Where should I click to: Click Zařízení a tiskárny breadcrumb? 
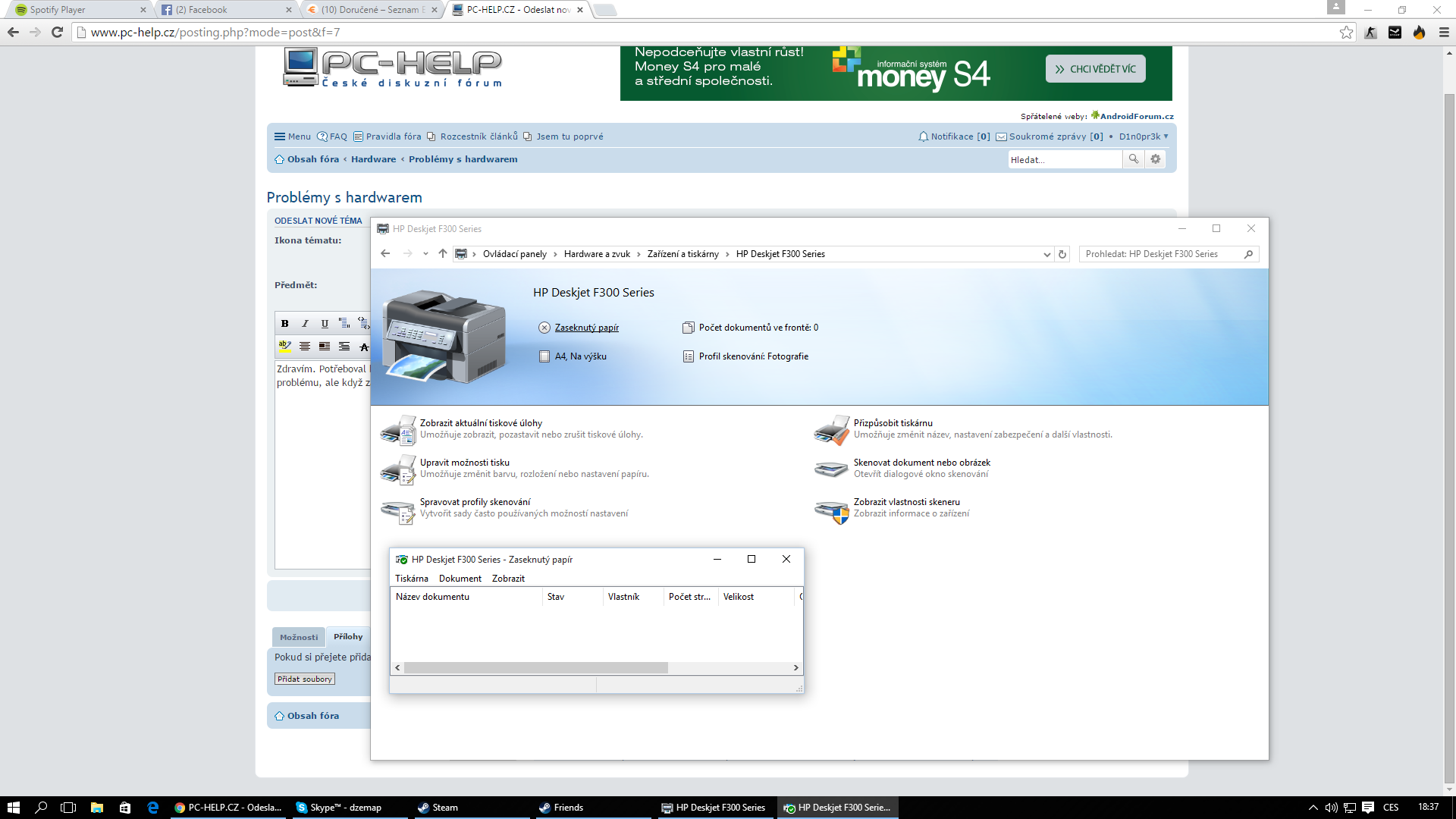(x=682, y=254)
